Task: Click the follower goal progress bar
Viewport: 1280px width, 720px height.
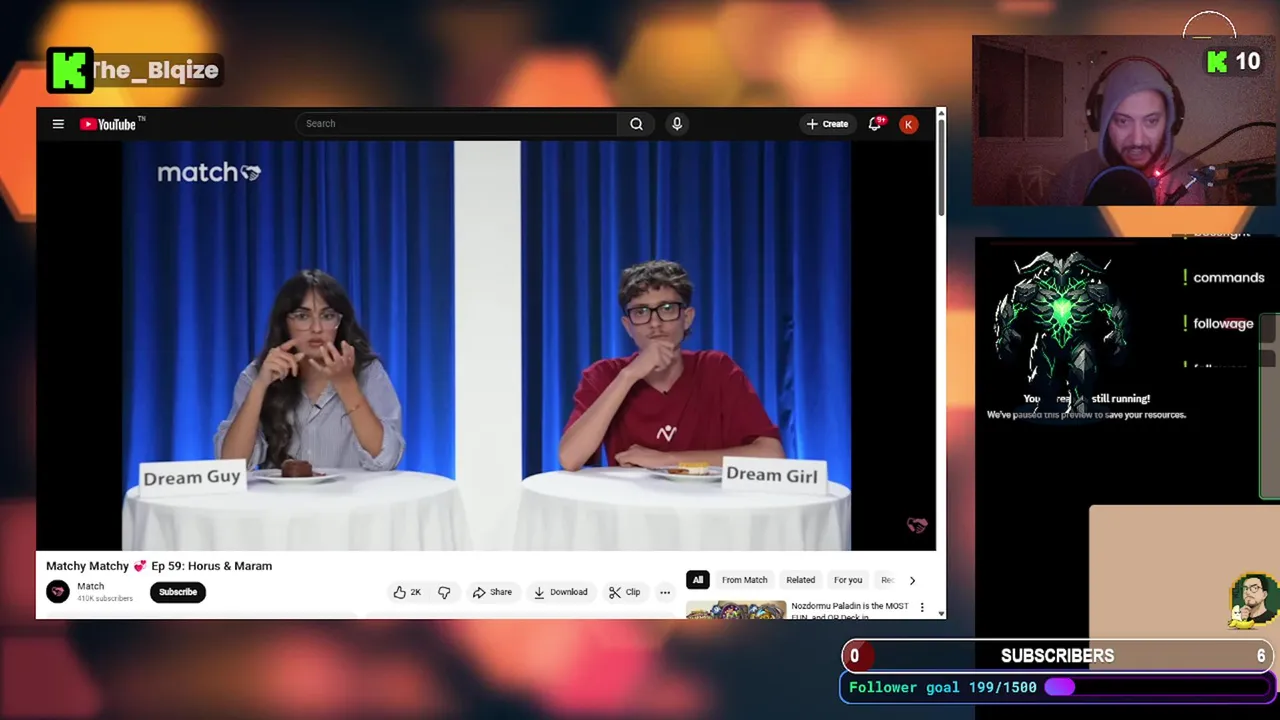Action: 1157,687
